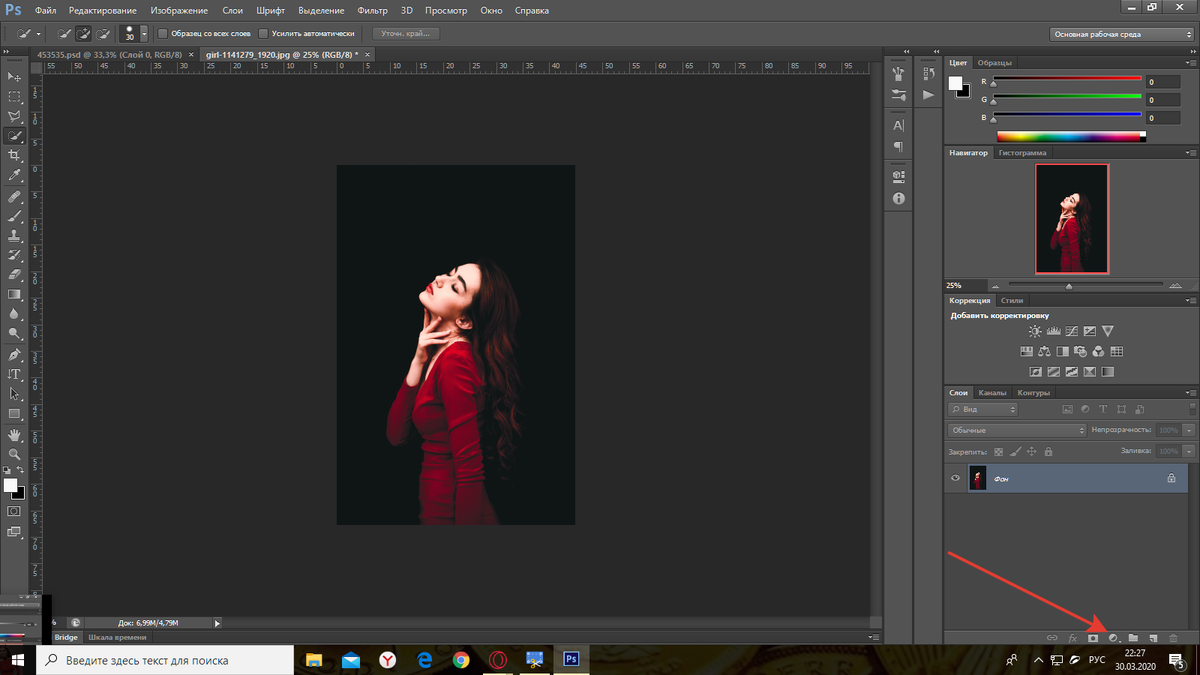Viewport: 1200px width, 675px height.
Task: Check the 'Усилить автоматически' option
Action: coord(264,33)
